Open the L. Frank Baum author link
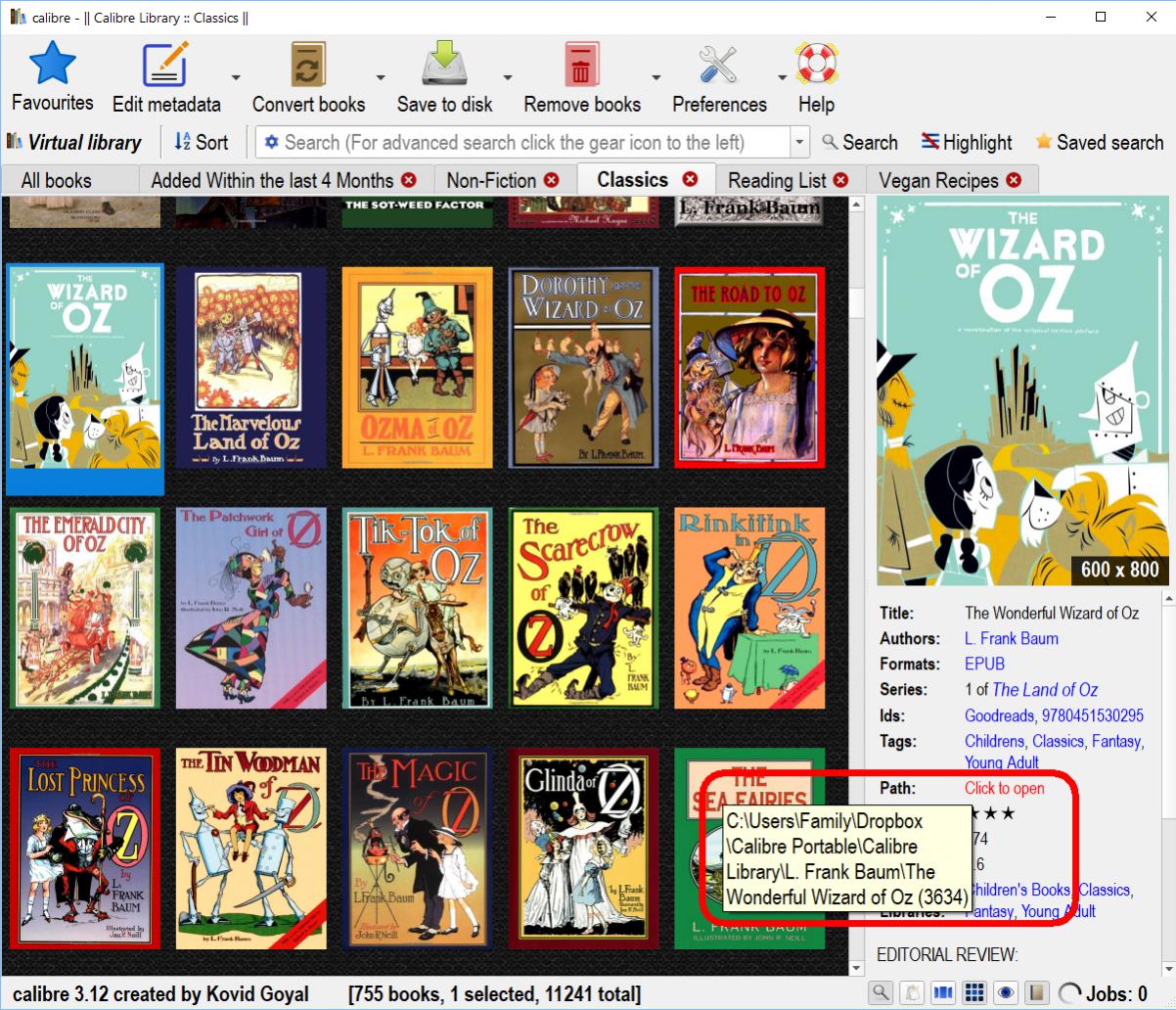This screenshot has height=1010, width=1176. [1012, 638]
